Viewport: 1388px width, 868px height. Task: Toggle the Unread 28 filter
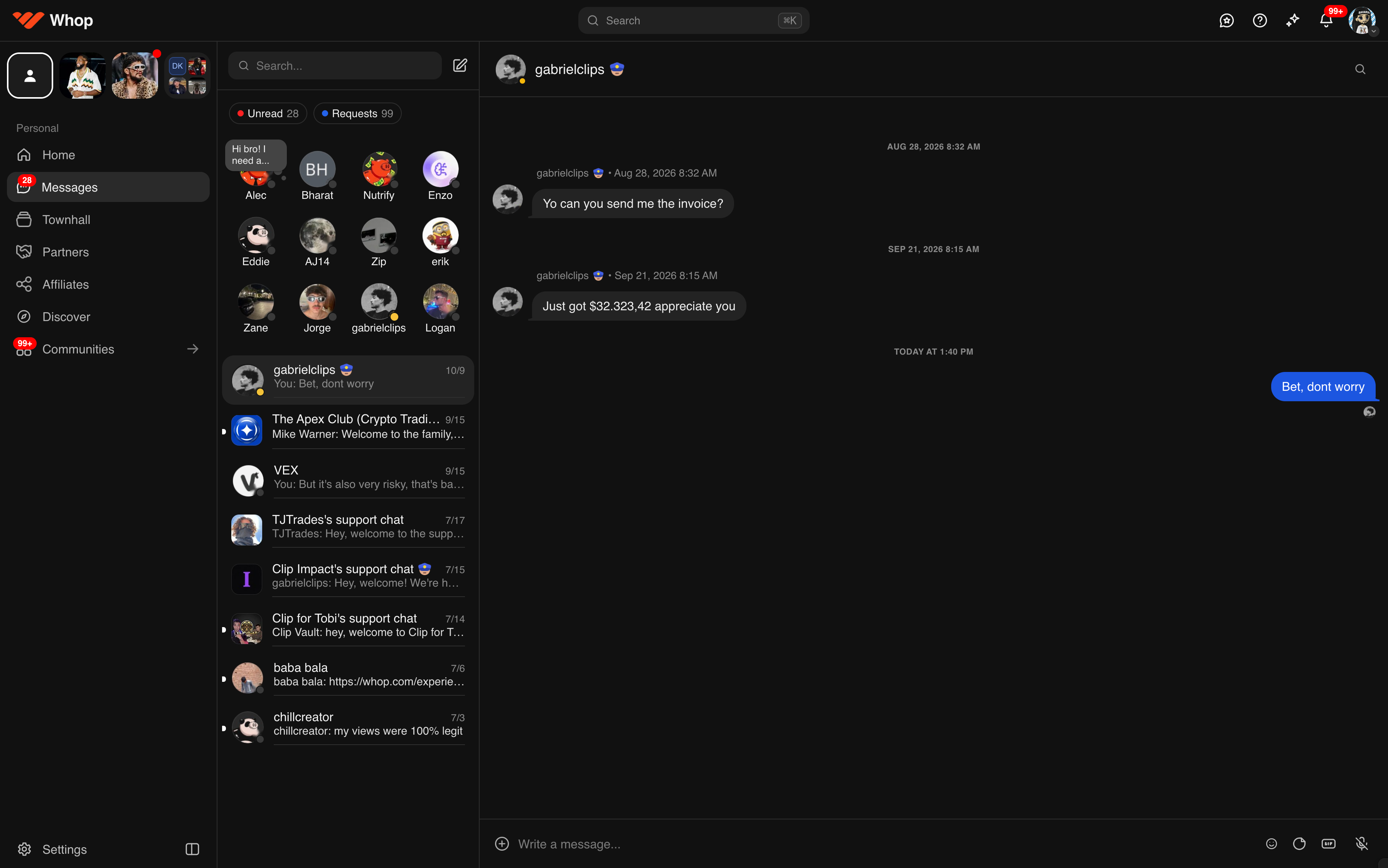(268, 114)
